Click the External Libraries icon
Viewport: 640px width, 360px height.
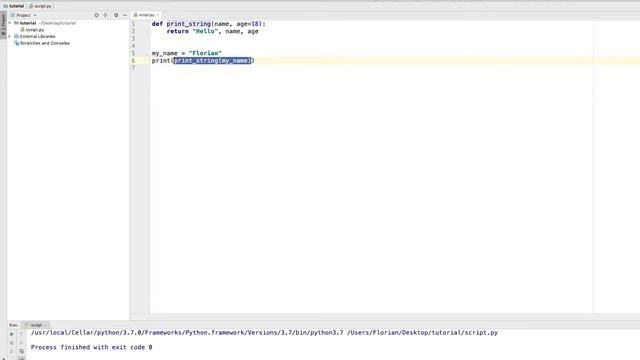(16, 36)
